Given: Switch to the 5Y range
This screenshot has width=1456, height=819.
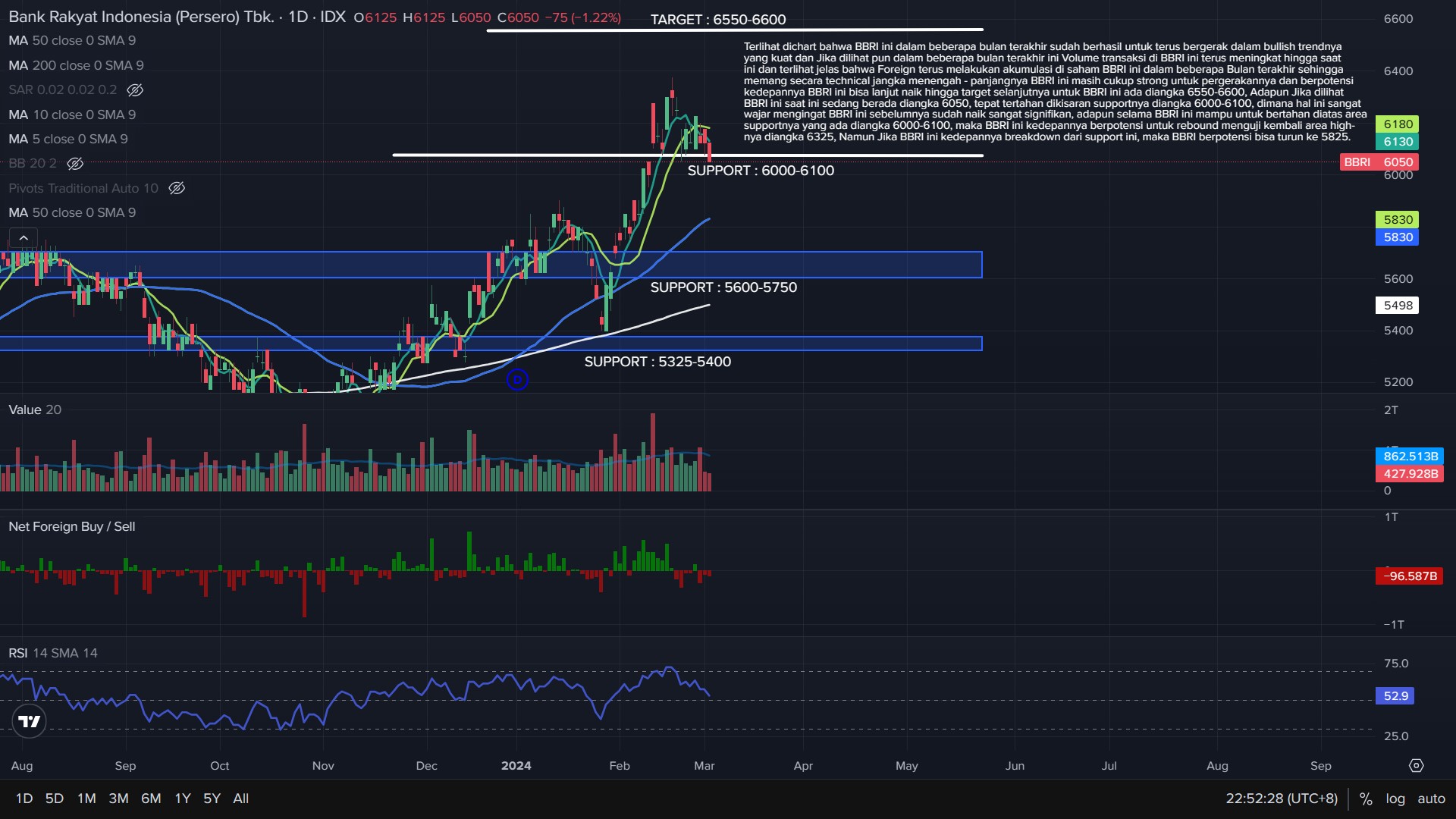Looking at the screenshot, I should 212,799.
